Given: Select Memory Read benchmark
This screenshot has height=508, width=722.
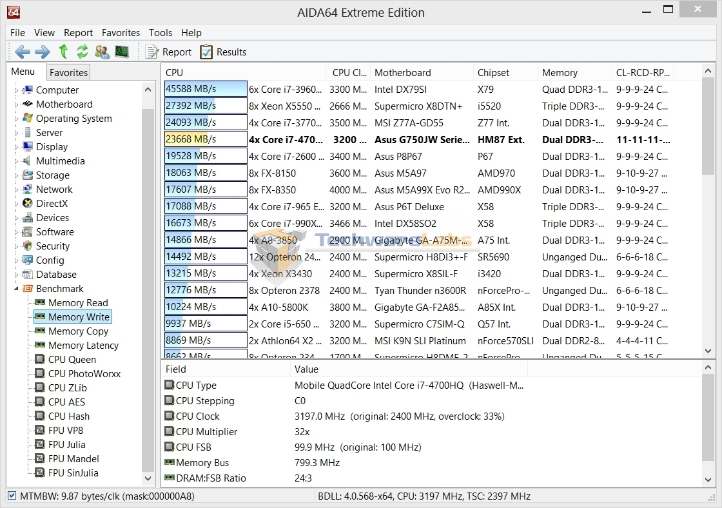Looking at the screenshot, I should [78, 303].
